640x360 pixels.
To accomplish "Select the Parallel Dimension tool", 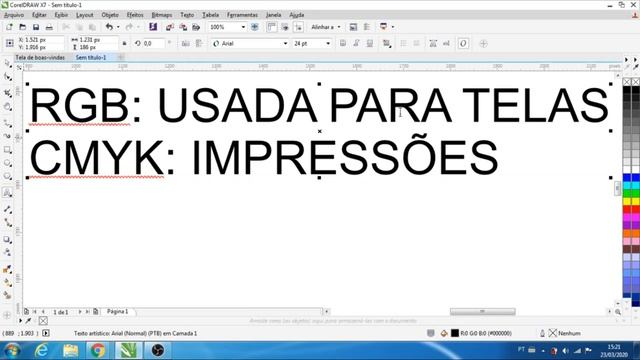I will click(8, 209).
